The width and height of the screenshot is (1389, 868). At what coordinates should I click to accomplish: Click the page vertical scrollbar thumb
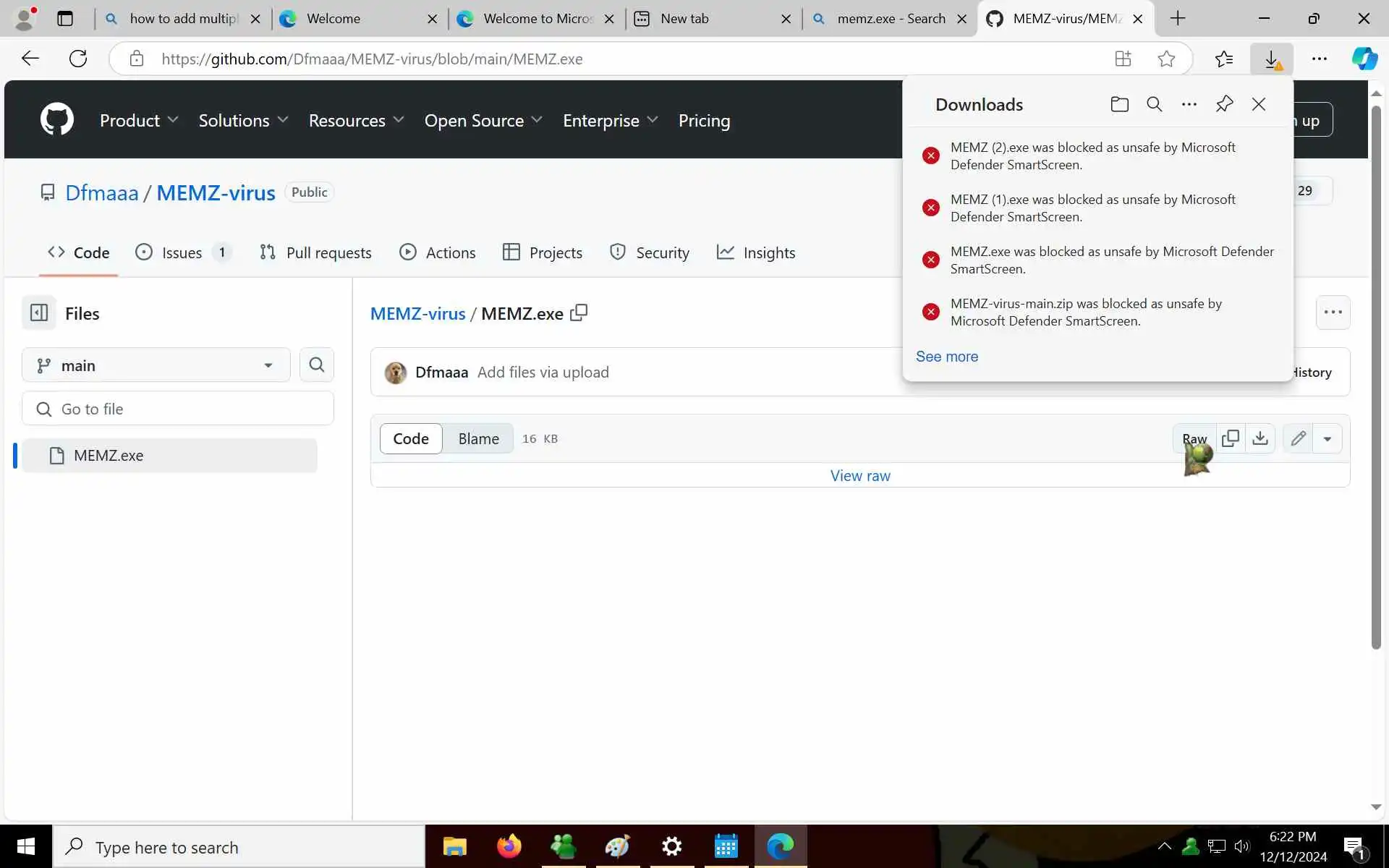coord(1375,376)
